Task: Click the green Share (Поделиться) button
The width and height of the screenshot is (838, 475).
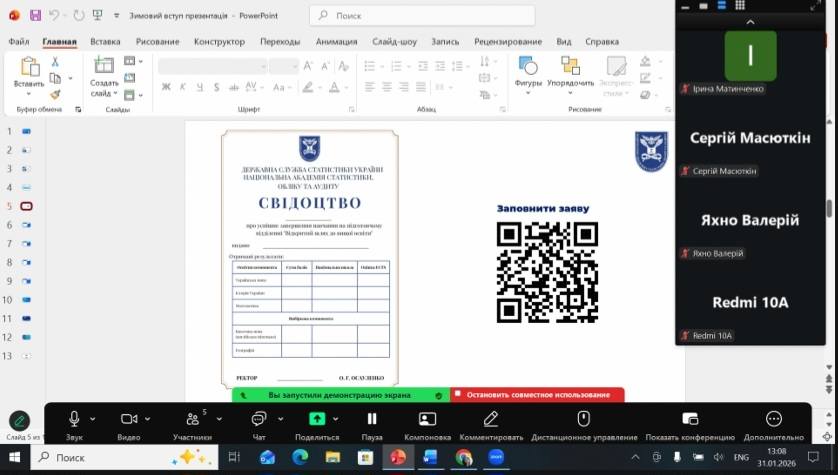Action: [317, 419]
